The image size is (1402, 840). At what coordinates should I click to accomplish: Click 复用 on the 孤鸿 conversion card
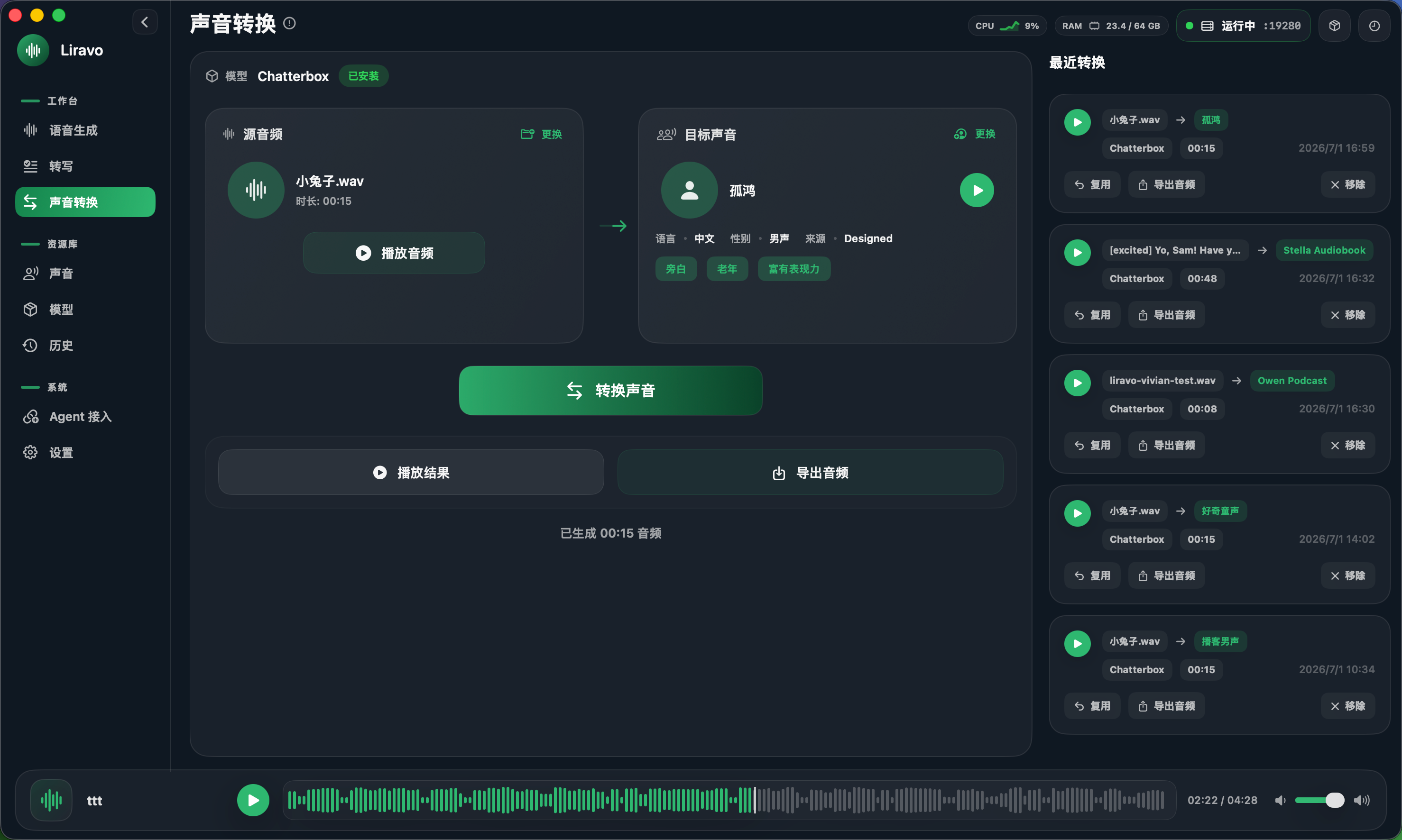coord(1092,184)
